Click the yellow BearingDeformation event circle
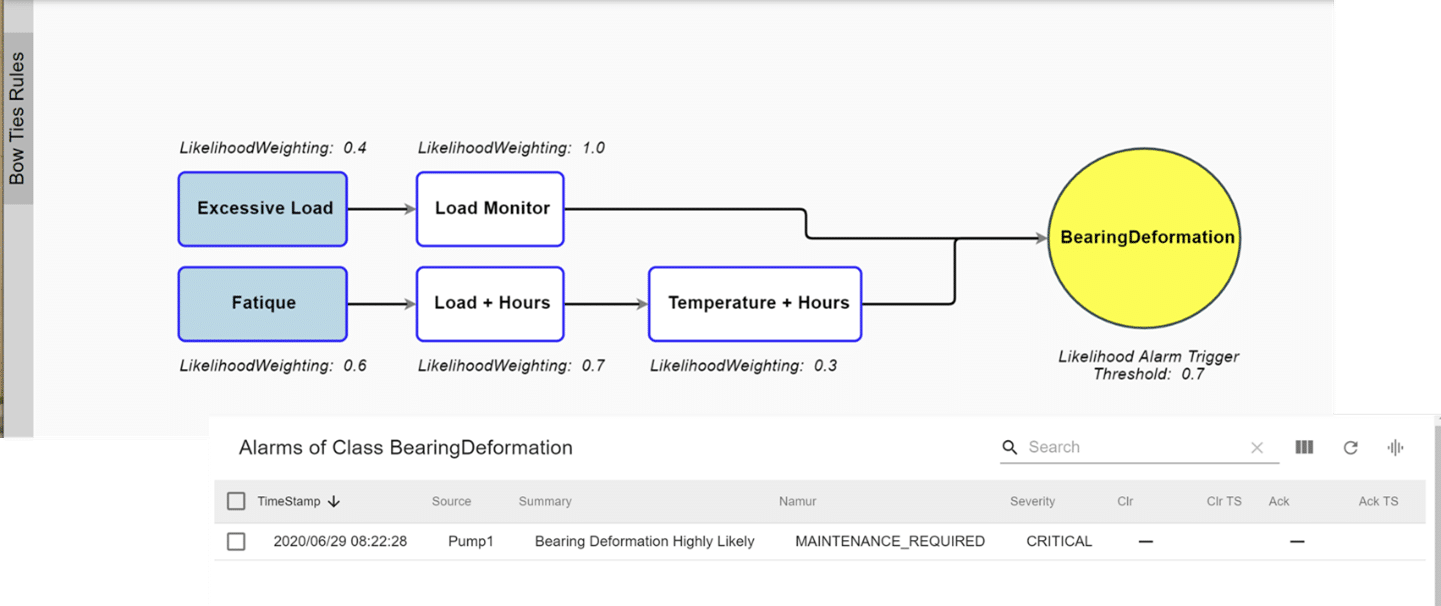 [1145, 238]
